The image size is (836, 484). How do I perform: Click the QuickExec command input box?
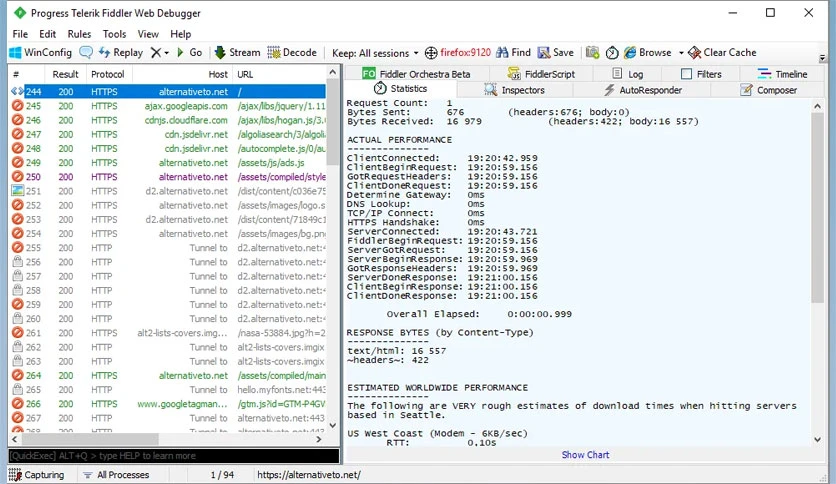(x=174, y=456)
